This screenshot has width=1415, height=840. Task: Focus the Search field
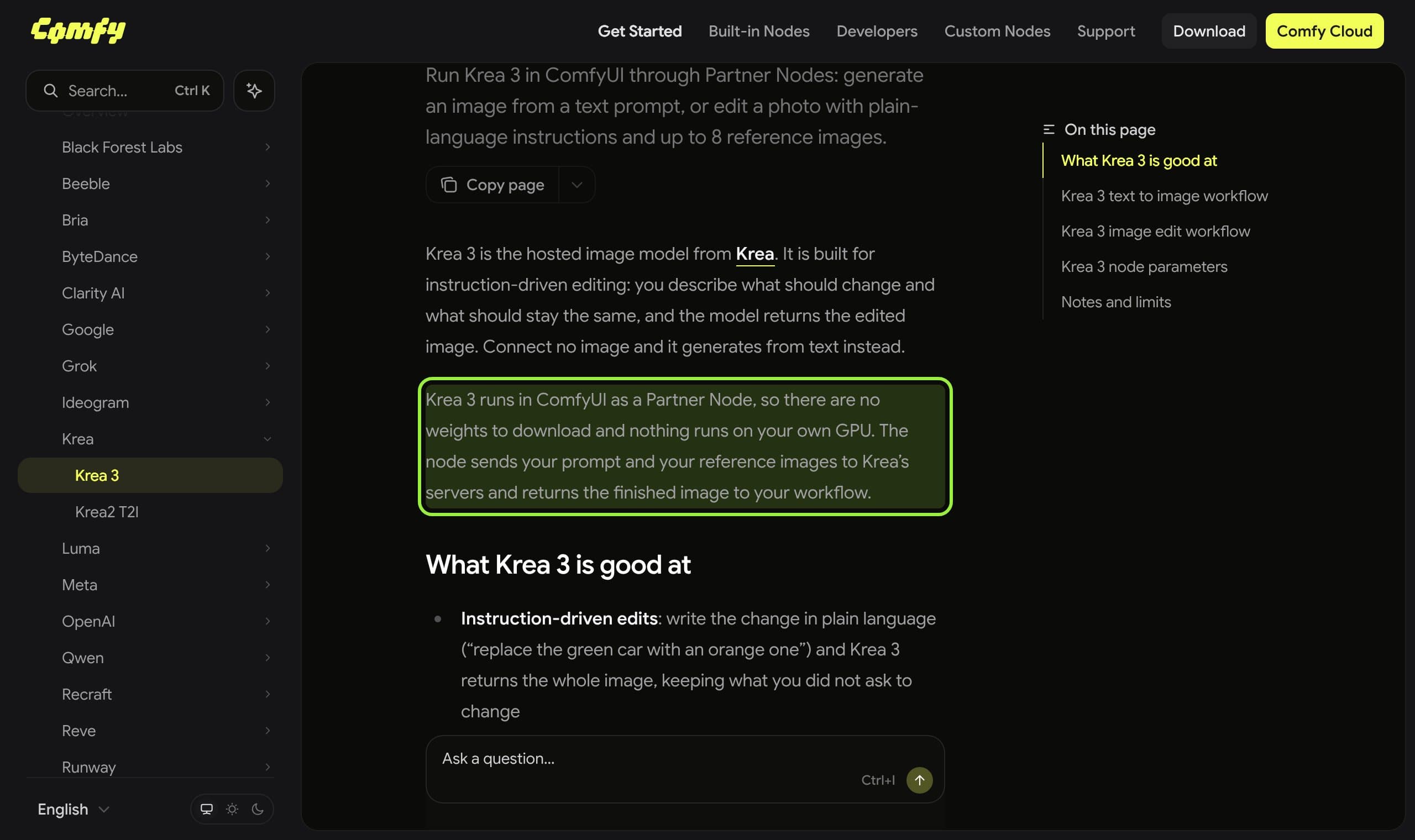[124, 91]
